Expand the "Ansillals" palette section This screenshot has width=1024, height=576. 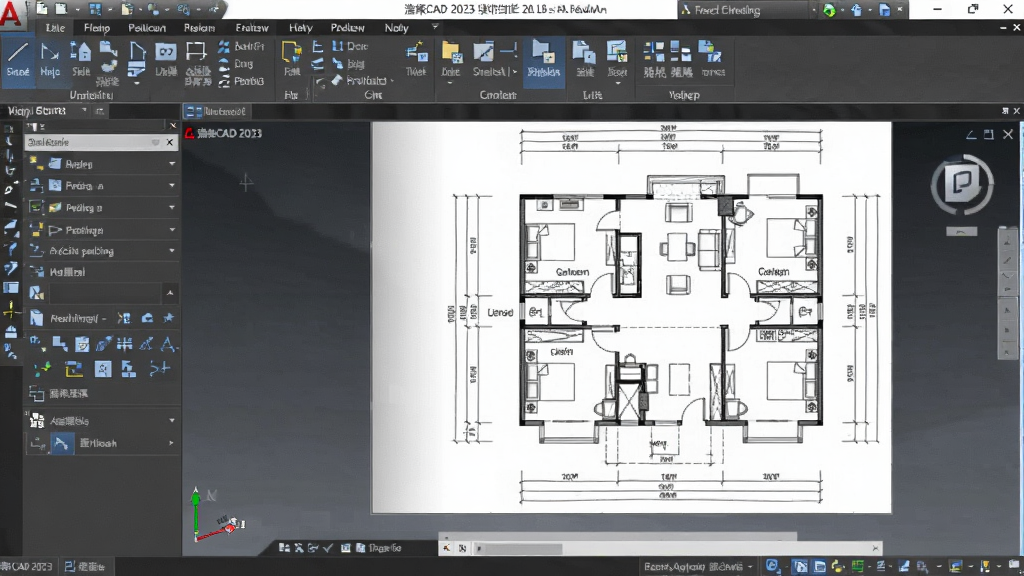click(172, 421)
